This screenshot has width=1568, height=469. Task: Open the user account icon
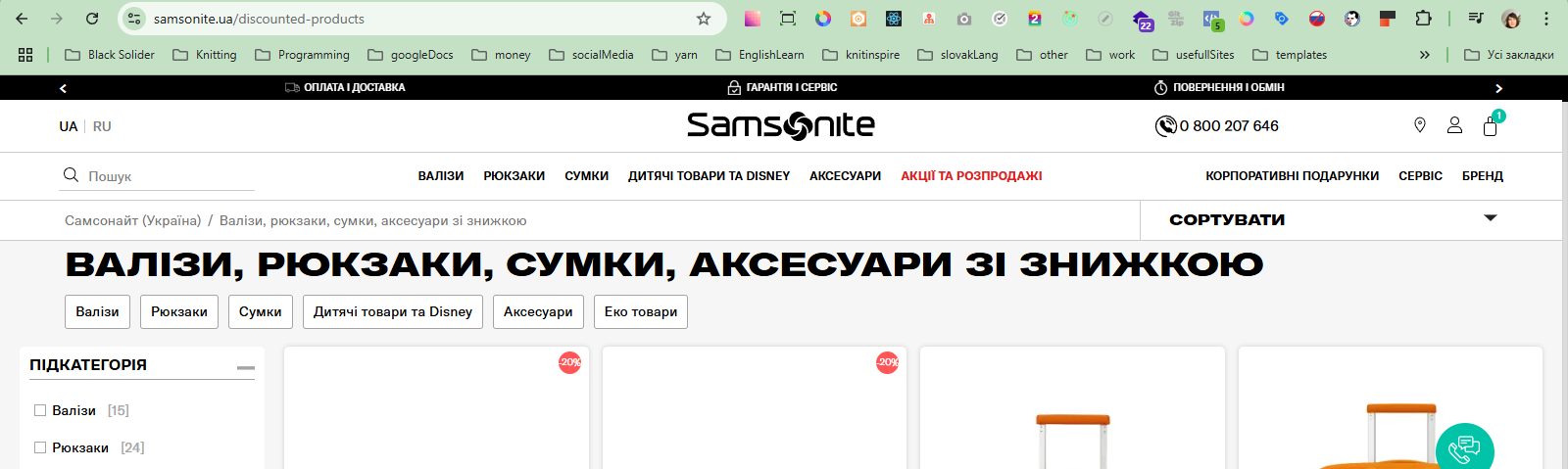click(x=1454, y=125)
